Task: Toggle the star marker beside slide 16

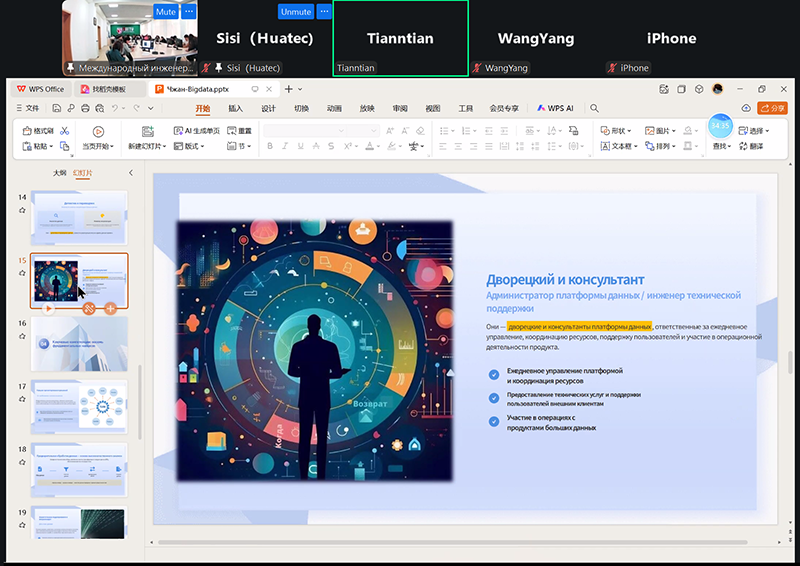Action: pyautogui.click(x=22, y=338)
